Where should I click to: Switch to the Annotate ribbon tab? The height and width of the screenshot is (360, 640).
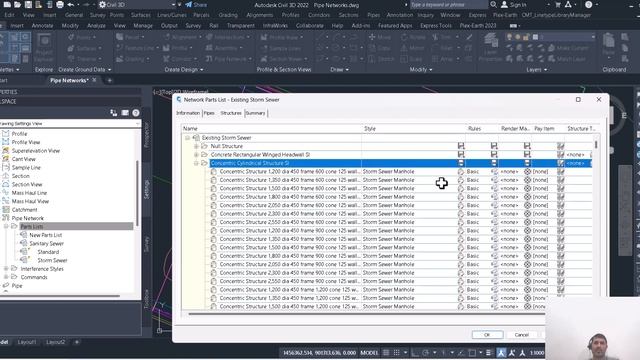click(x=42, y=25)
